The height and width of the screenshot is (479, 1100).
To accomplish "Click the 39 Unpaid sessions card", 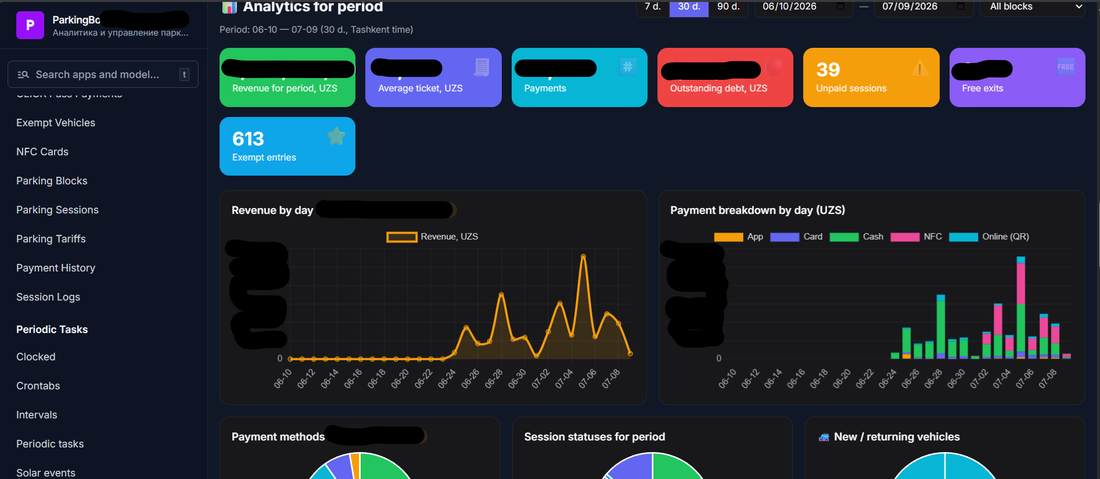I will [871, 77].
